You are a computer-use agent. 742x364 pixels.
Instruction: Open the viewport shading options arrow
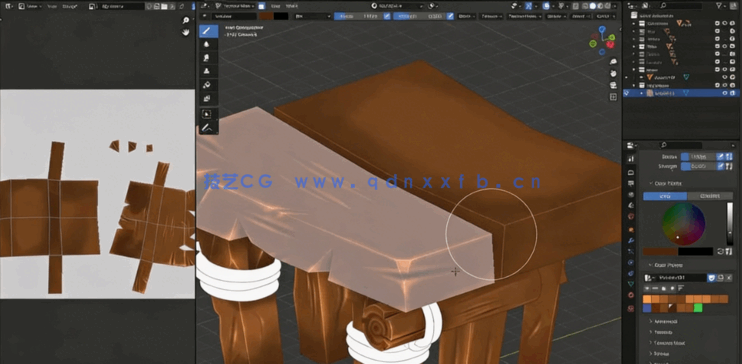click(616, 6)
